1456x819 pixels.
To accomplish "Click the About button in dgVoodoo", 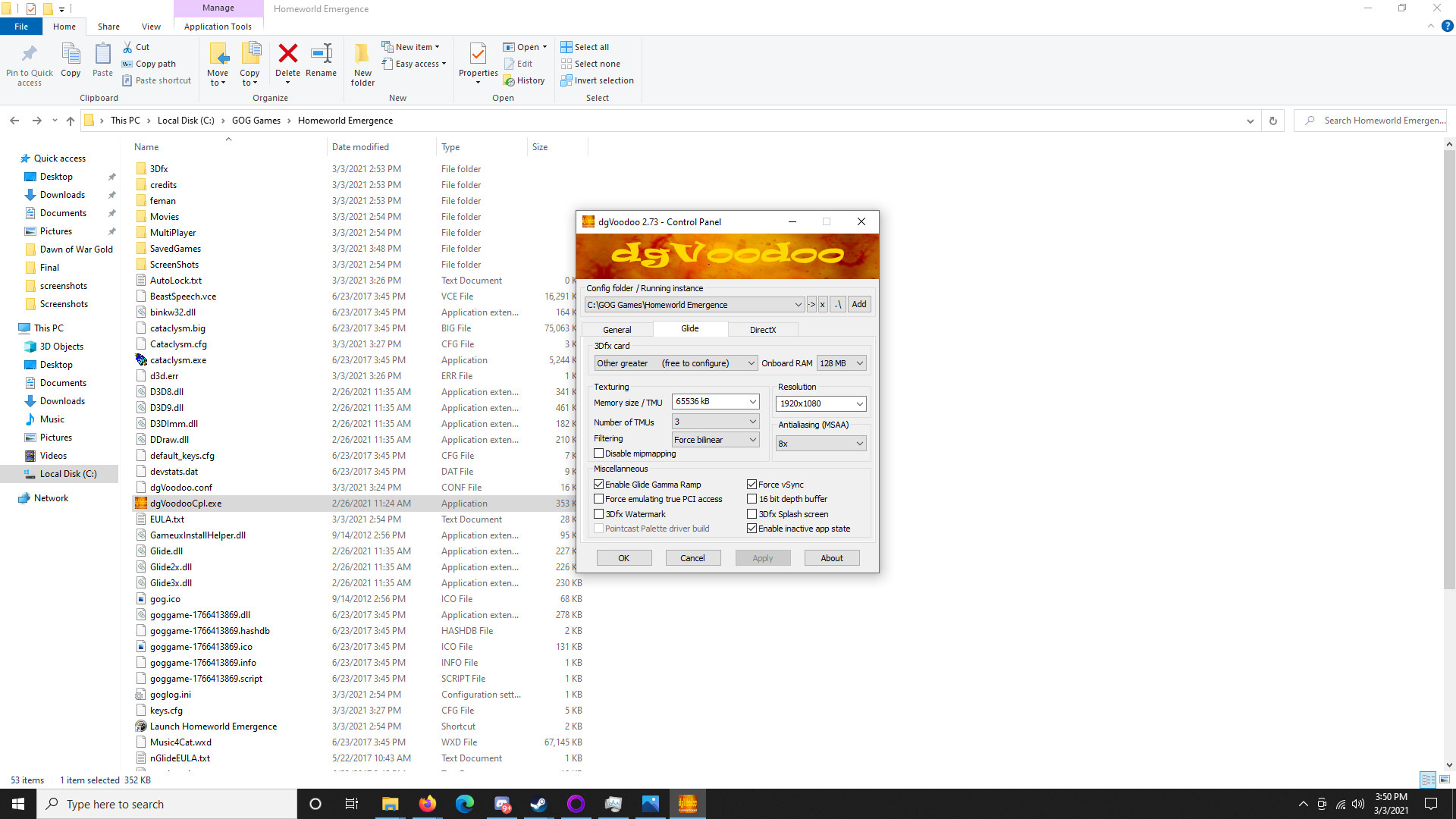I will 832,558.
